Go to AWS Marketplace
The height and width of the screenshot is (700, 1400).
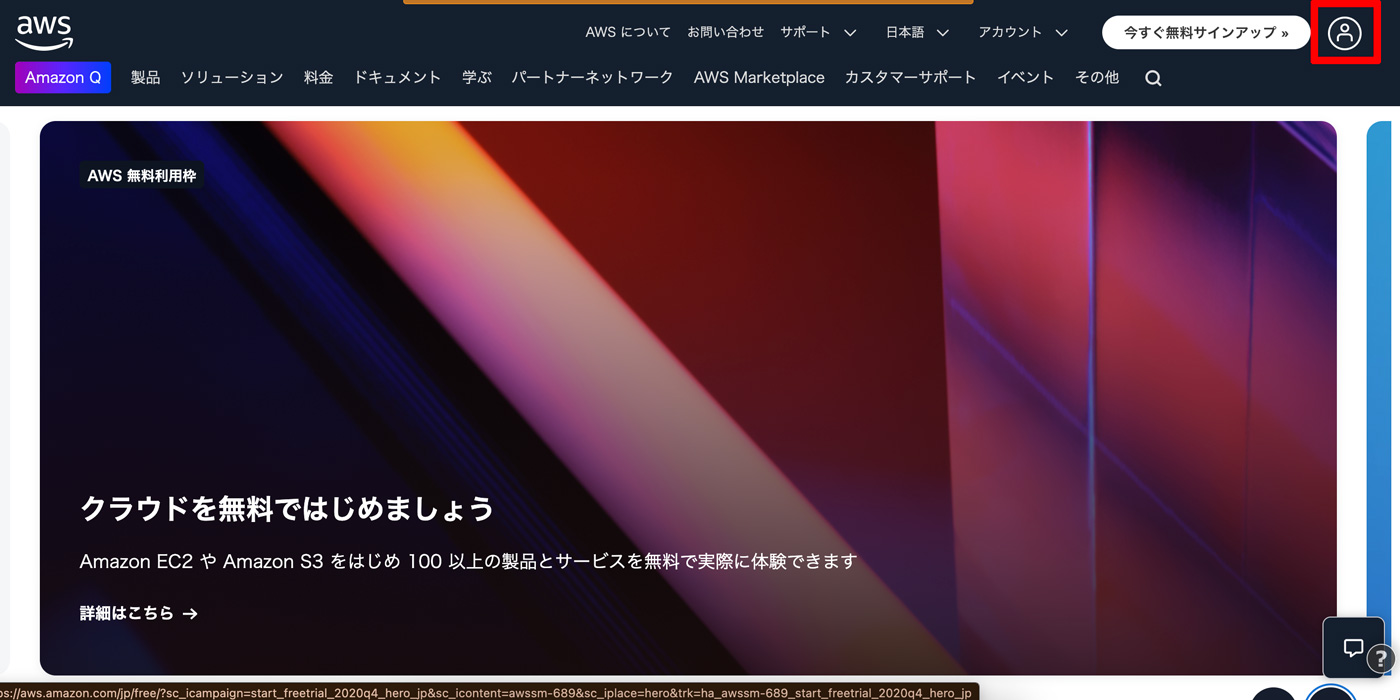[x=759, y=77]
